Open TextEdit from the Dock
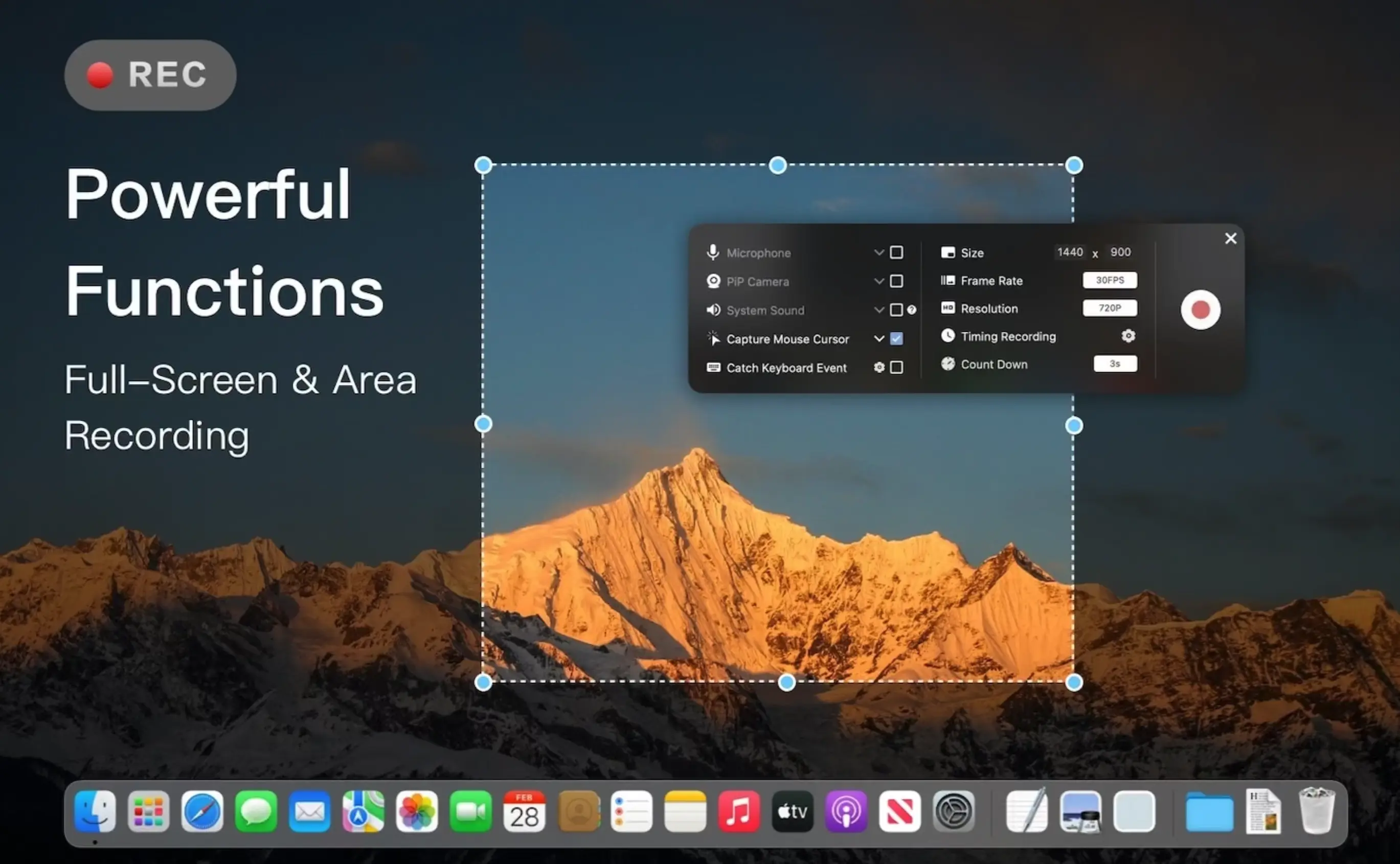This screenshot has width=1400, height=864. click(x=1027, y=811)
